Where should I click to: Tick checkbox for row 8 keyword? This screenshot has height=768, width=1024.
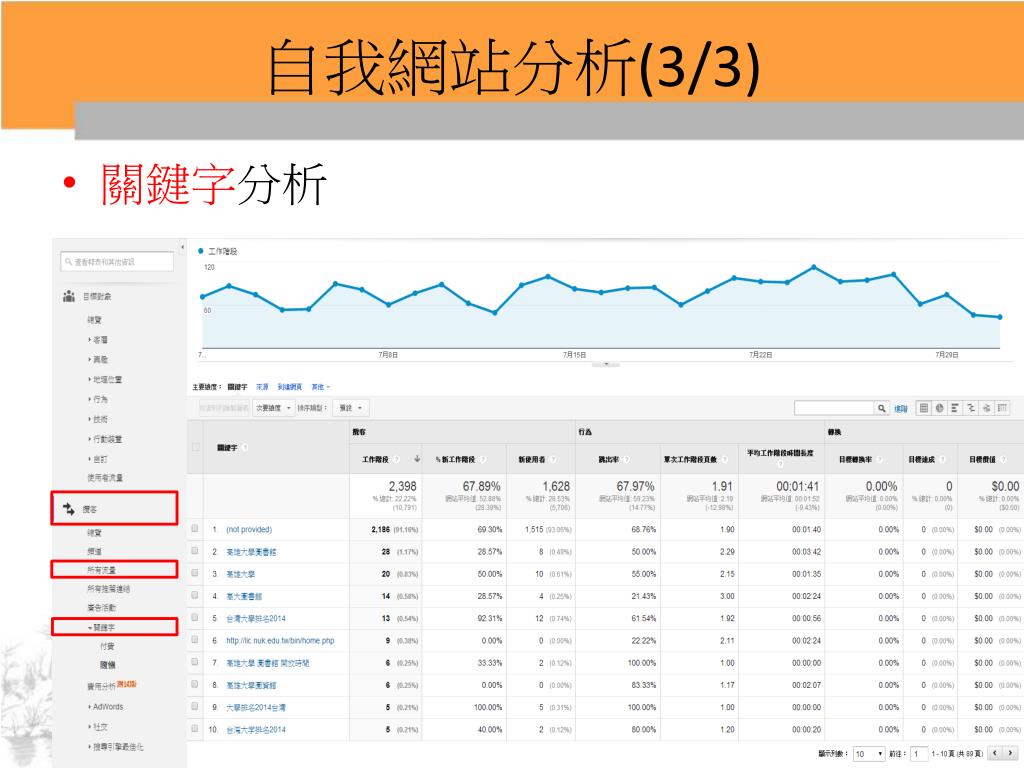click(195, 684)
